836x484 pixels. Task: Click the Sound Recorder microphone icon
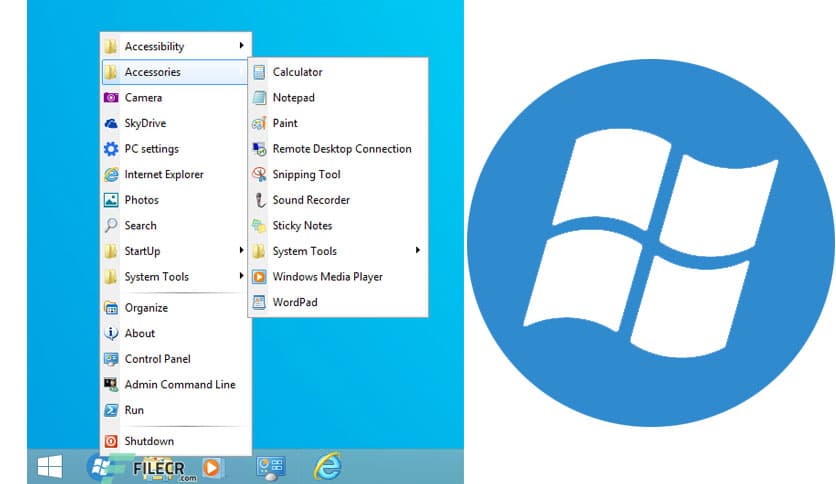coord(259,200)
